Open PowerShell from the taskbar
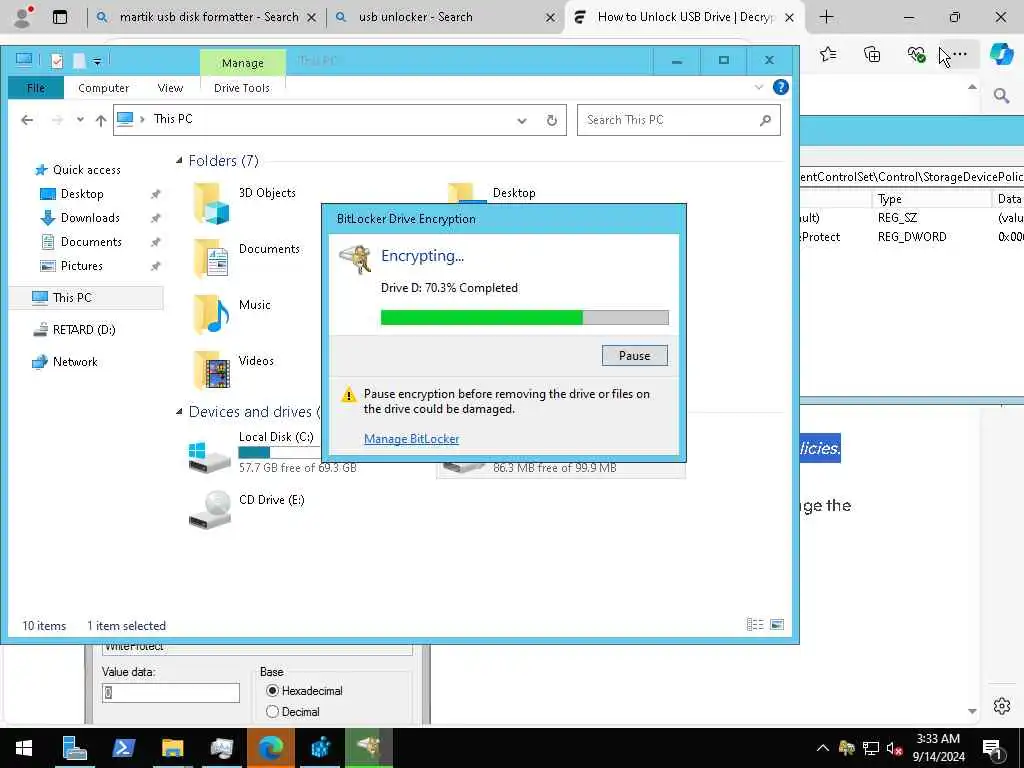 tap(123, 748)
